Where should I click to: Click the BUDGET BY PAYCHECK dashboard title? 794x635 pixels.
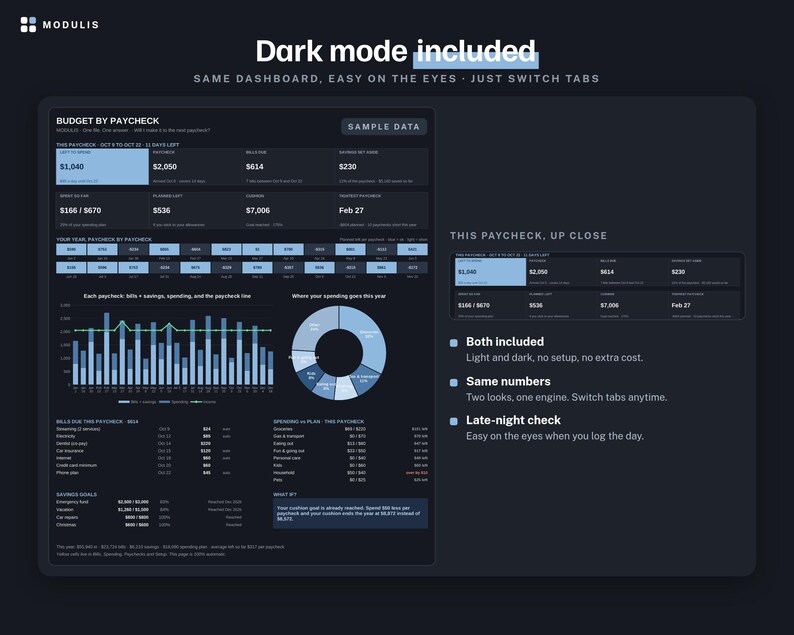(107, 121)
